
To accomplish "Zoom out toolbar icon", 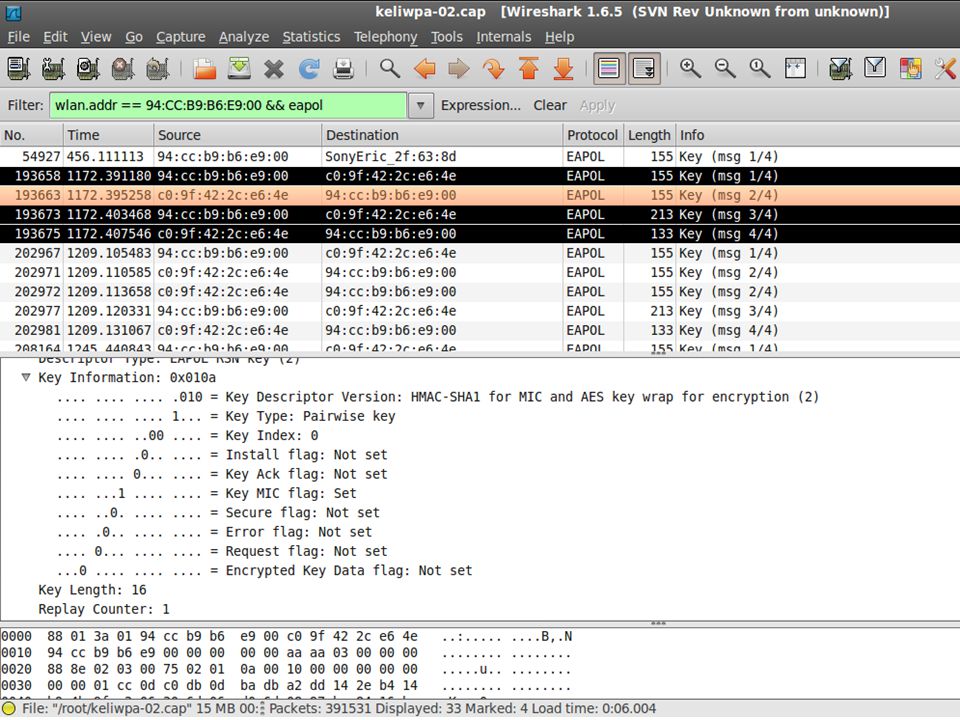I will click(725, 68).
